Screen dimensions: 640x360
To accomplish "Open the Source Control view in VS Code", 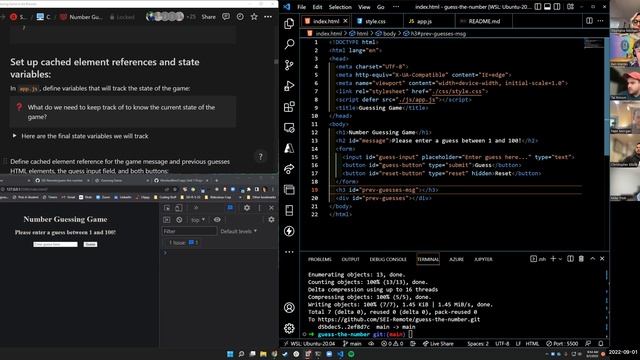I will [289, 65].
